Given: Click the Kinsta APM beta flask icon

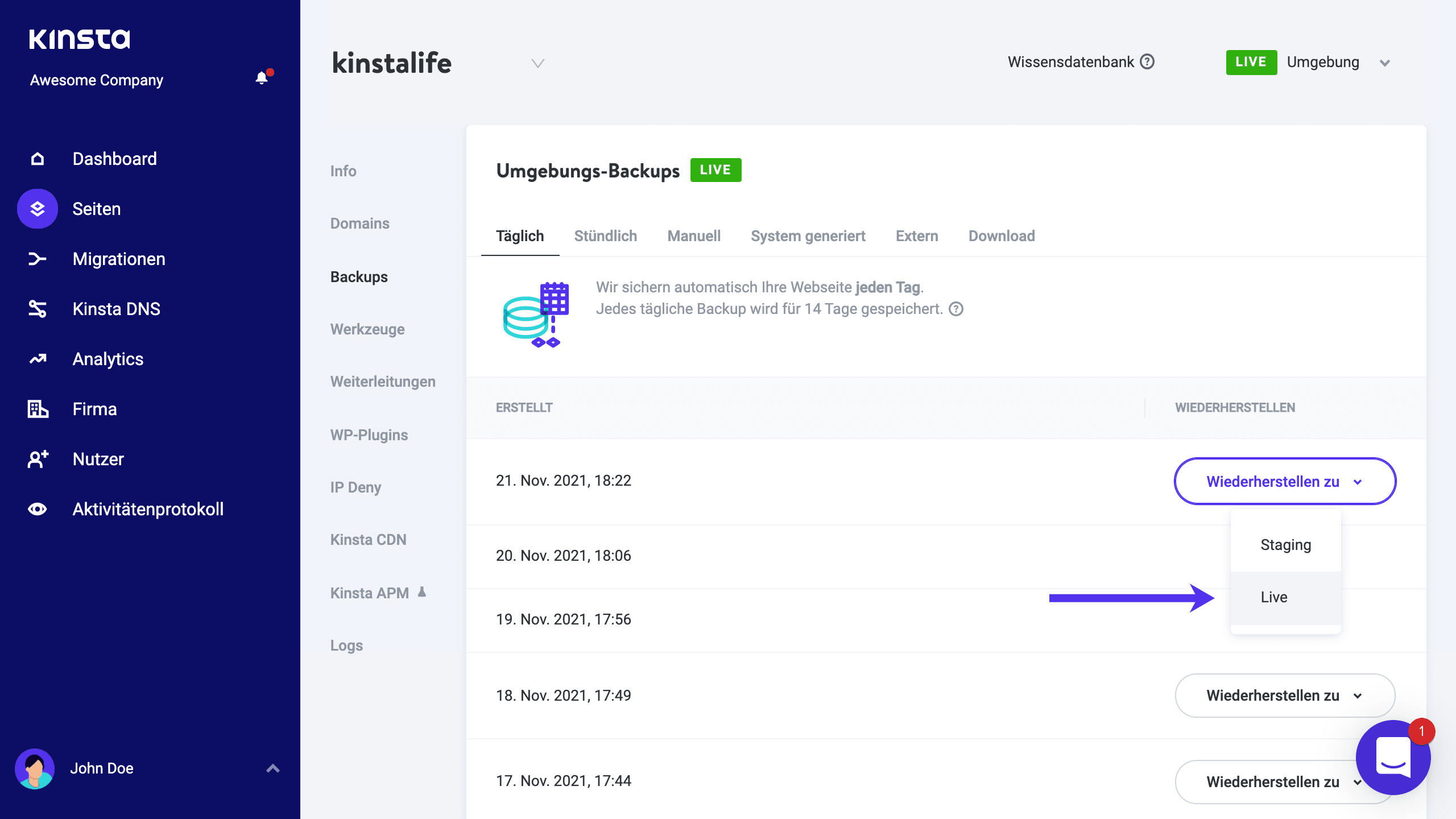Looking at the screenshot, I should (x=422, y=592).
